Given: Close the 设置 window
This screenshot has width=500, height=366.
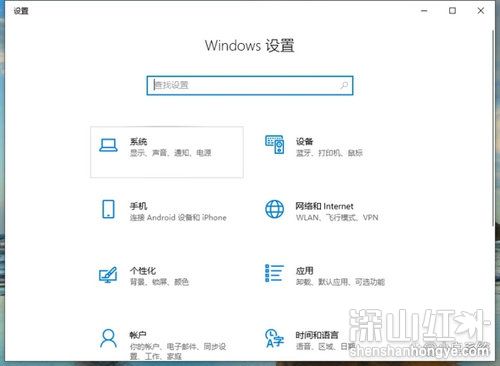Looking at the screenshot, I should pyautogui.click(x=481, y=11).
